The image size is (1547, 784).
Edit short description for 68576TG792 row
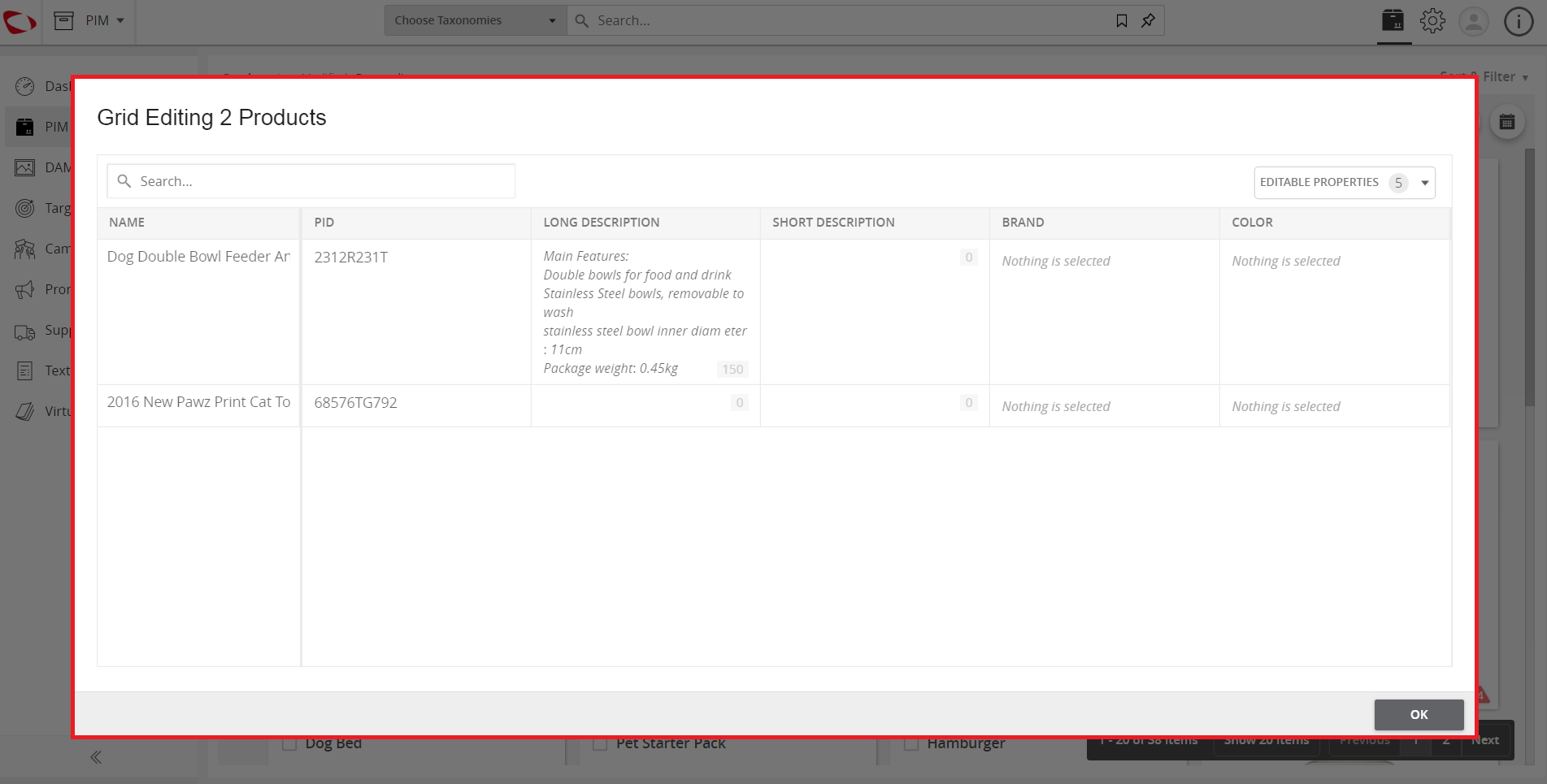pyautogui.click(x=875, y=405)
